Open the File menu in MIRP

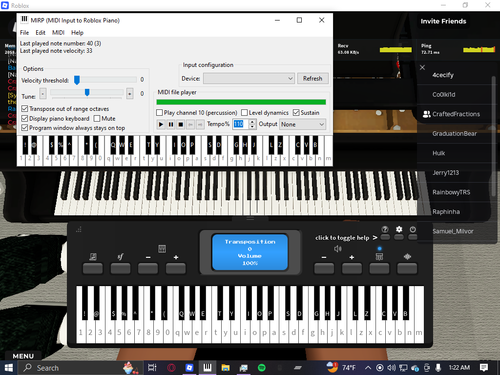(24, 33)
